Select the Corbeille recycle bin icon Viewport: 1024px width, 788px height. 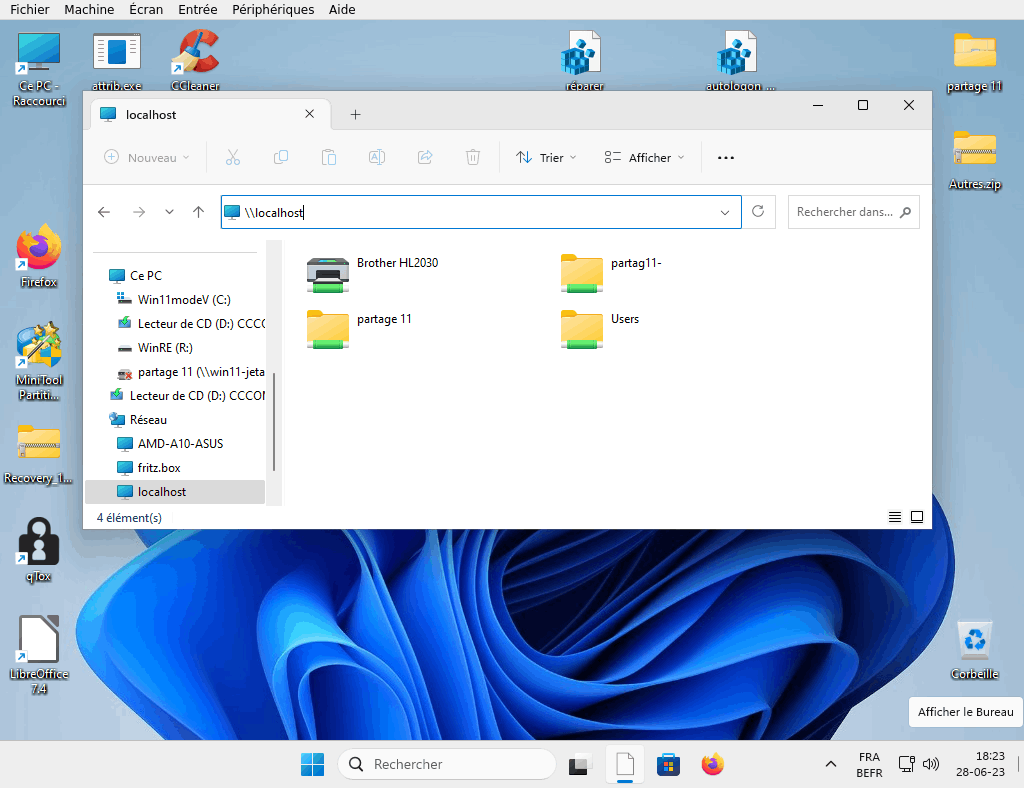pos(974,650)
